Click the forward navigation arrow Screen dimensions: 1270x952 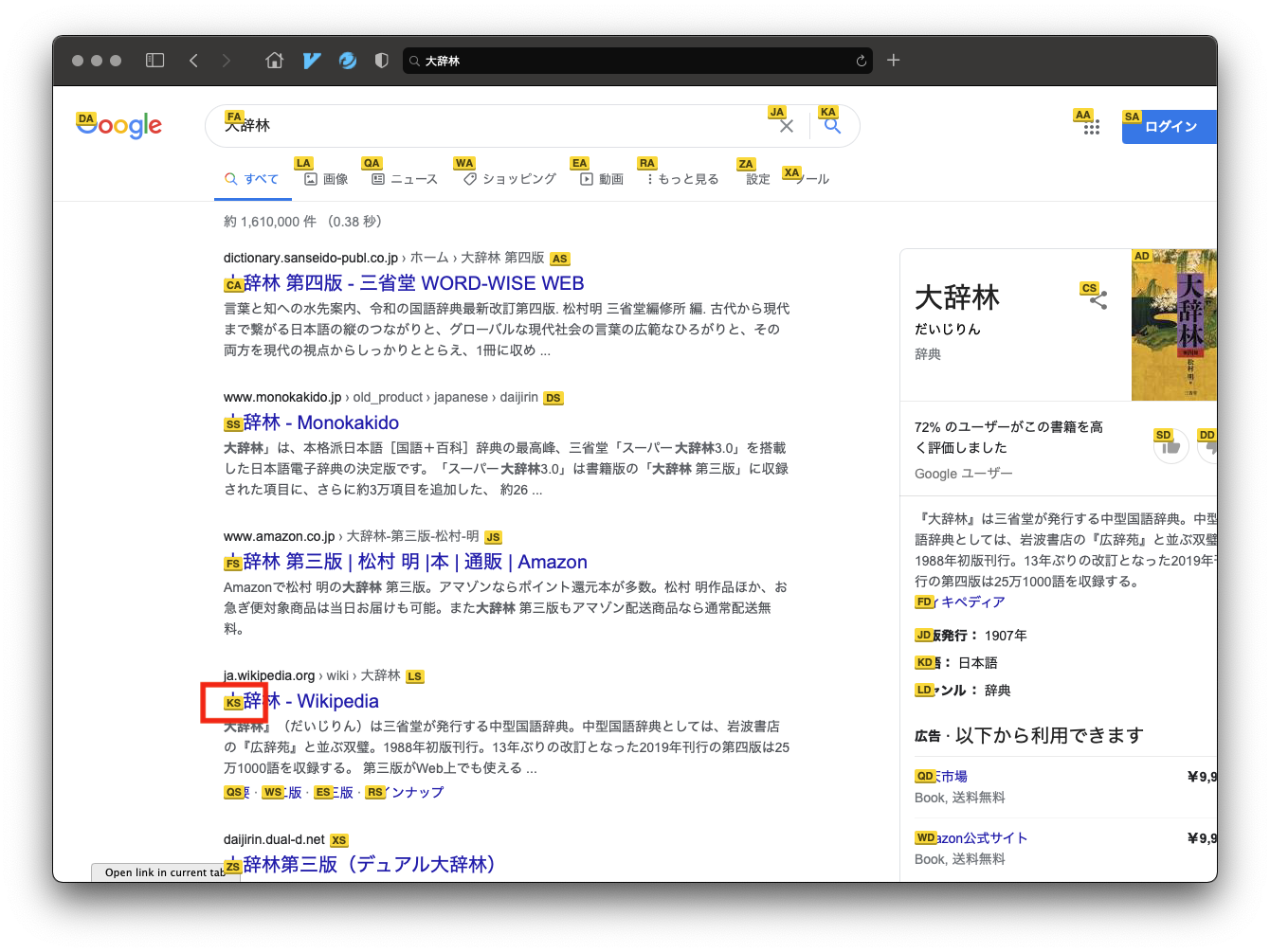(226, 61)
